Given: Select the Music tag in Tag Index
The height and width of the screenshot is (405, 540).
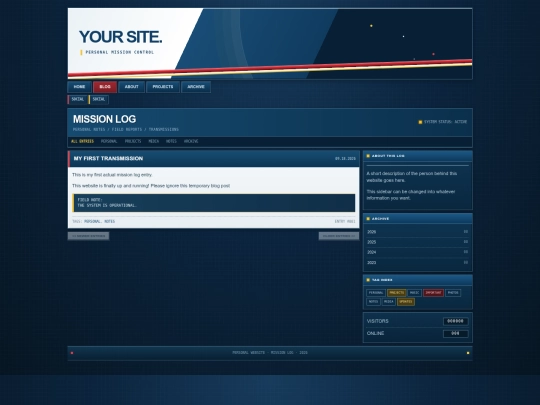Looking at the screenshot, I should click(x=414, y=293).
